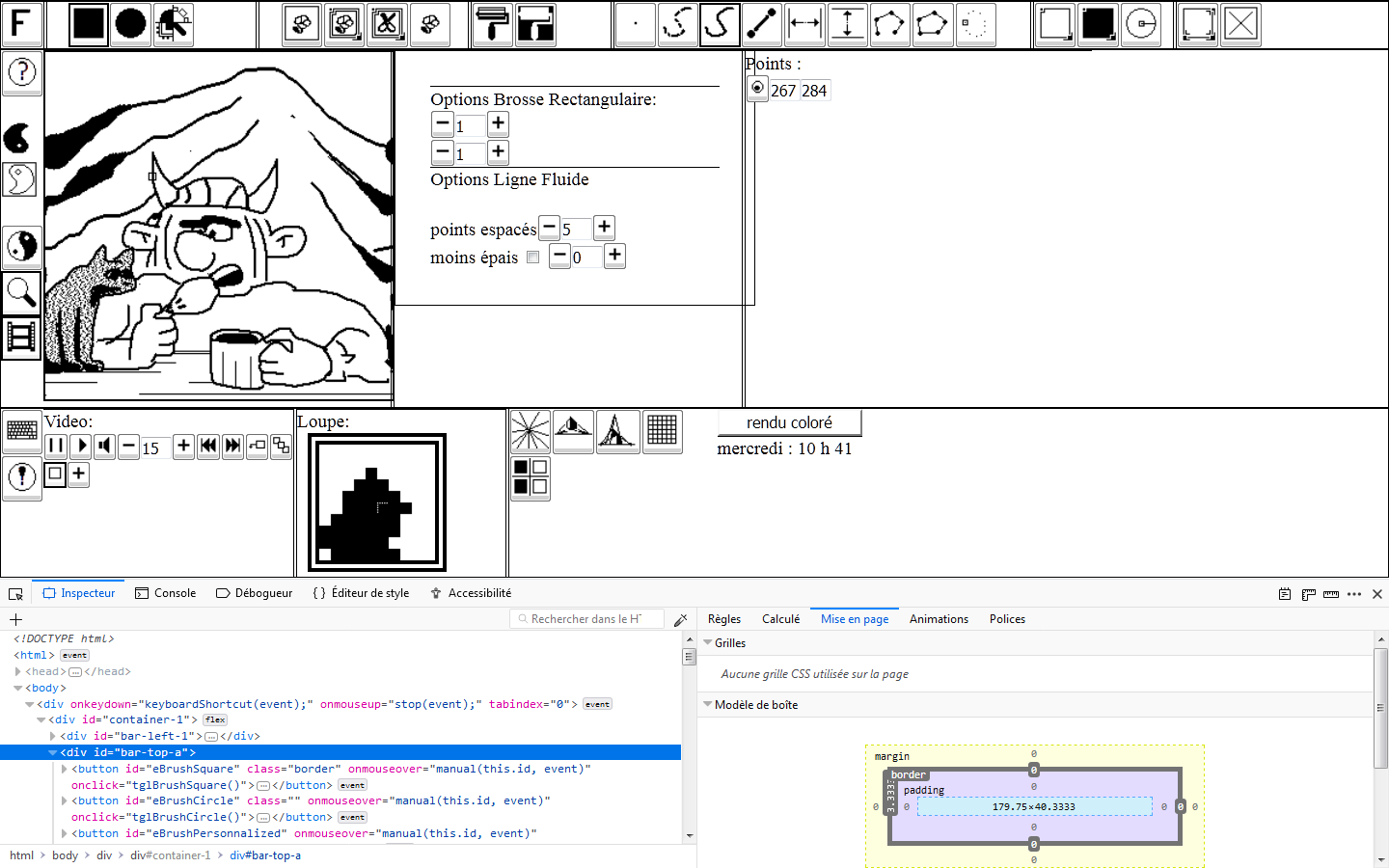Image resolution: width=1389 pixels, height=868 pixels.
Task: Open the 'Calculé' panel tab
Action: (x=781, y=618)
